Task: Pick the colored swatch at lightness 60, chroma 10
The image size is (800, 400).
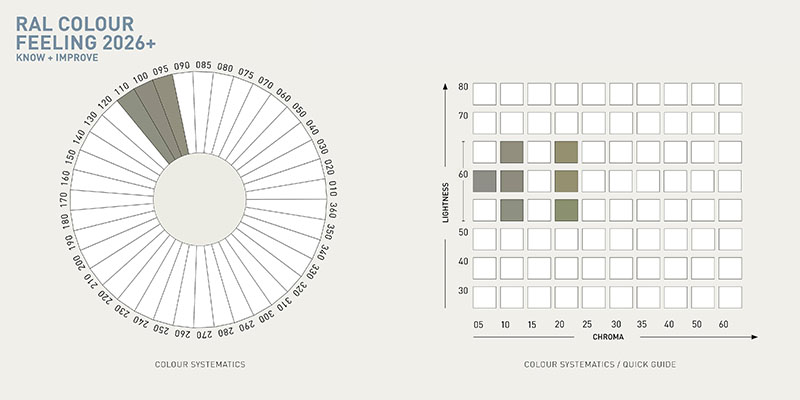Action: 512,181
